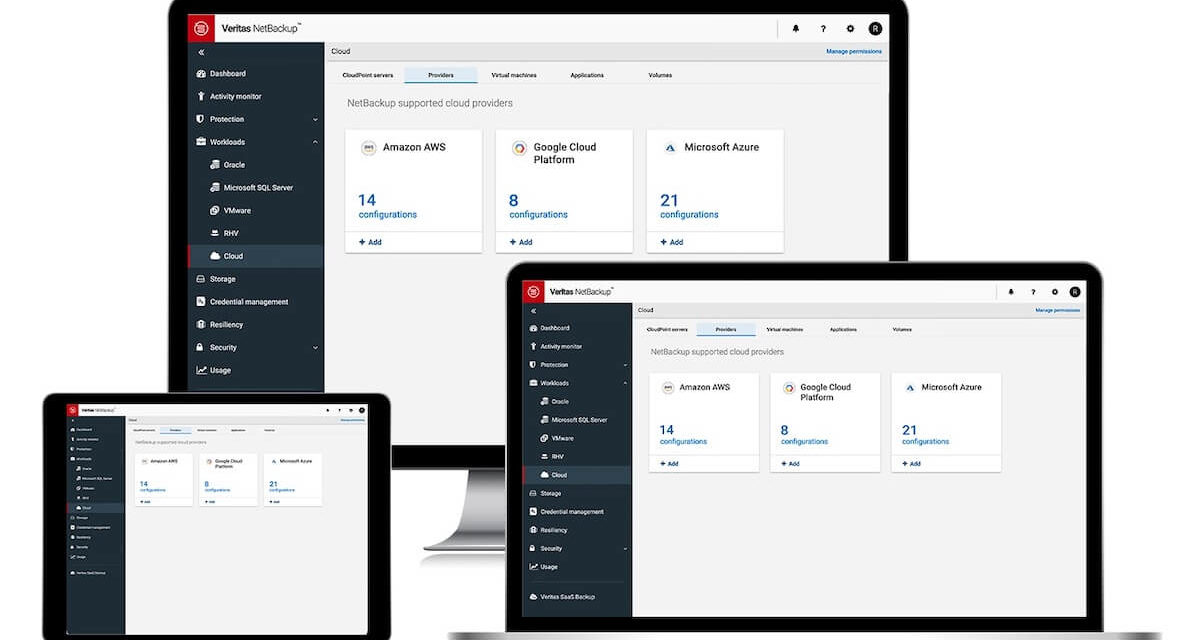The image size is (1200, 640).
Task: Expand Protection chevron in the laptop sidebar
Action: click(626, 365)
